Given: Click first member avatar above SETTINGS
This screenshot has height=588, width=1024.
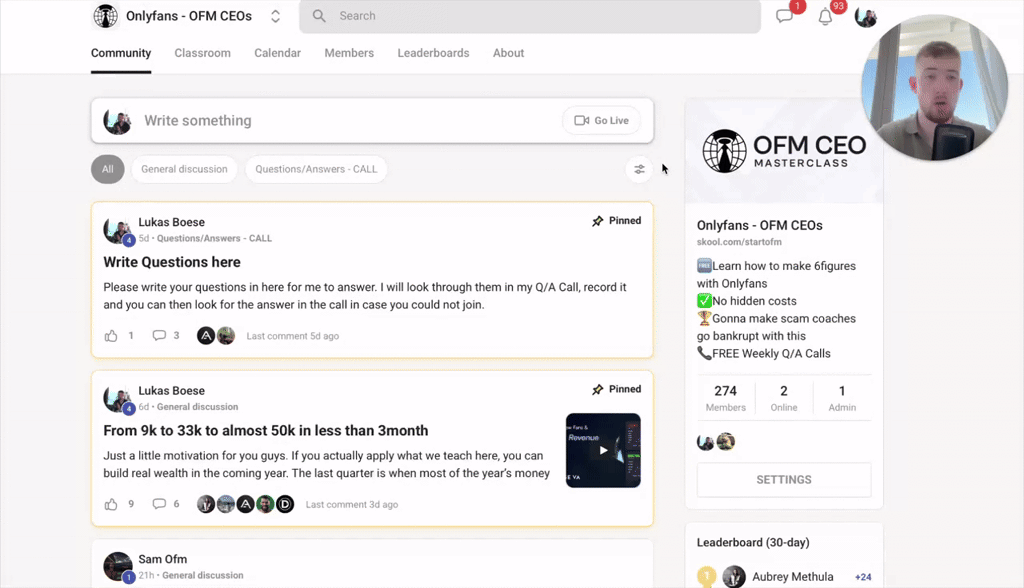Looking at the screenshot, I should [705, 442].
